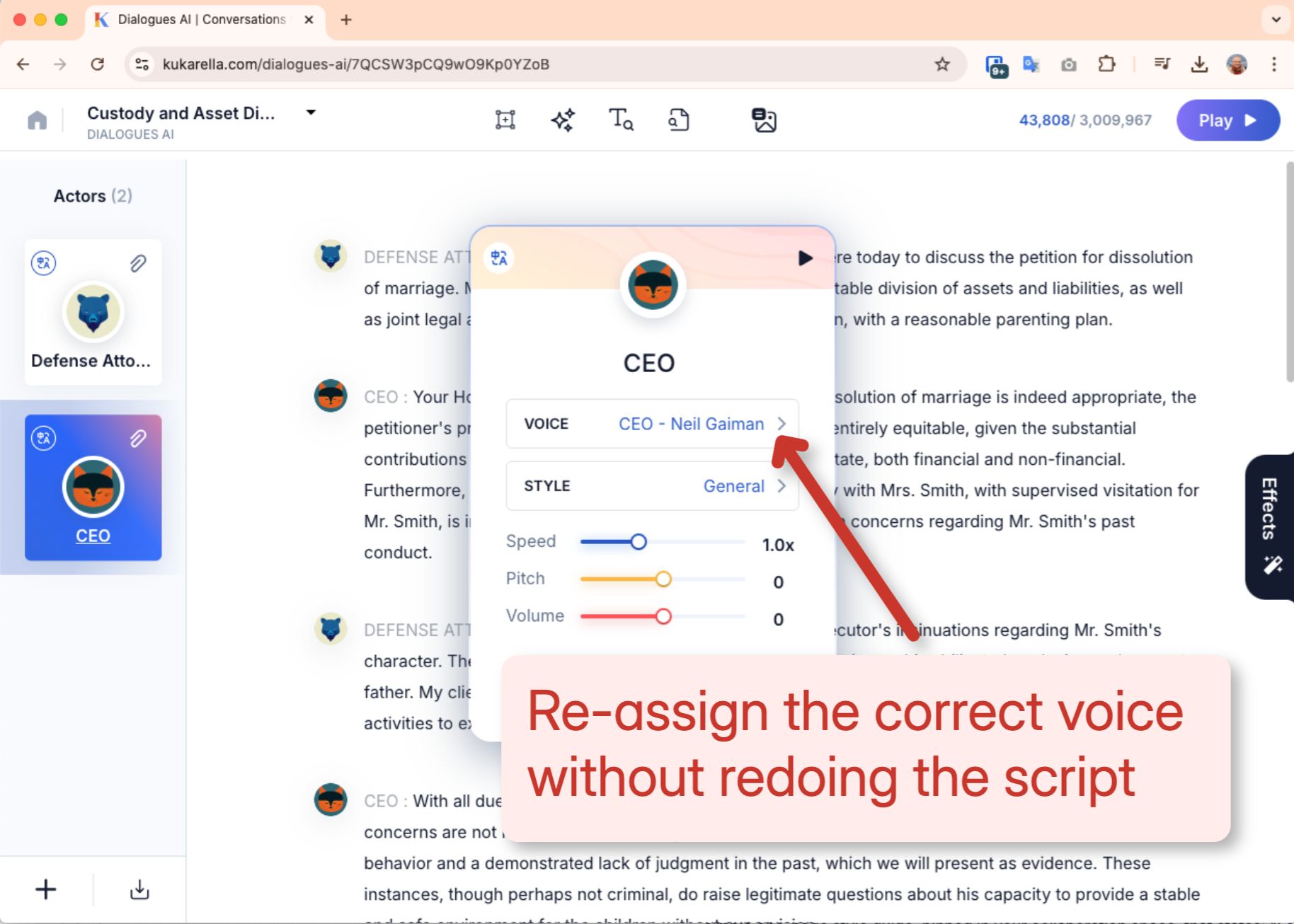Open the browser profile avatar

(1237, 64)
